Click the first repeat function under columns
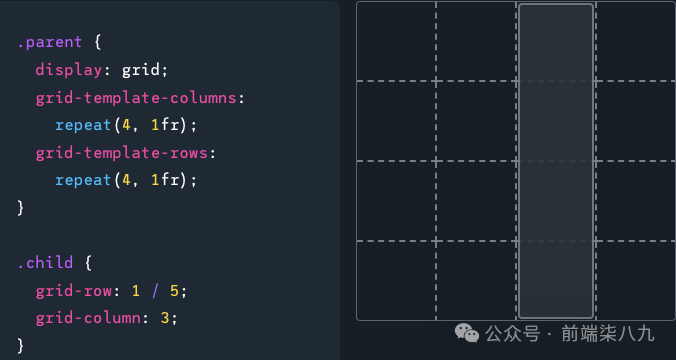 tap(83, 125)
